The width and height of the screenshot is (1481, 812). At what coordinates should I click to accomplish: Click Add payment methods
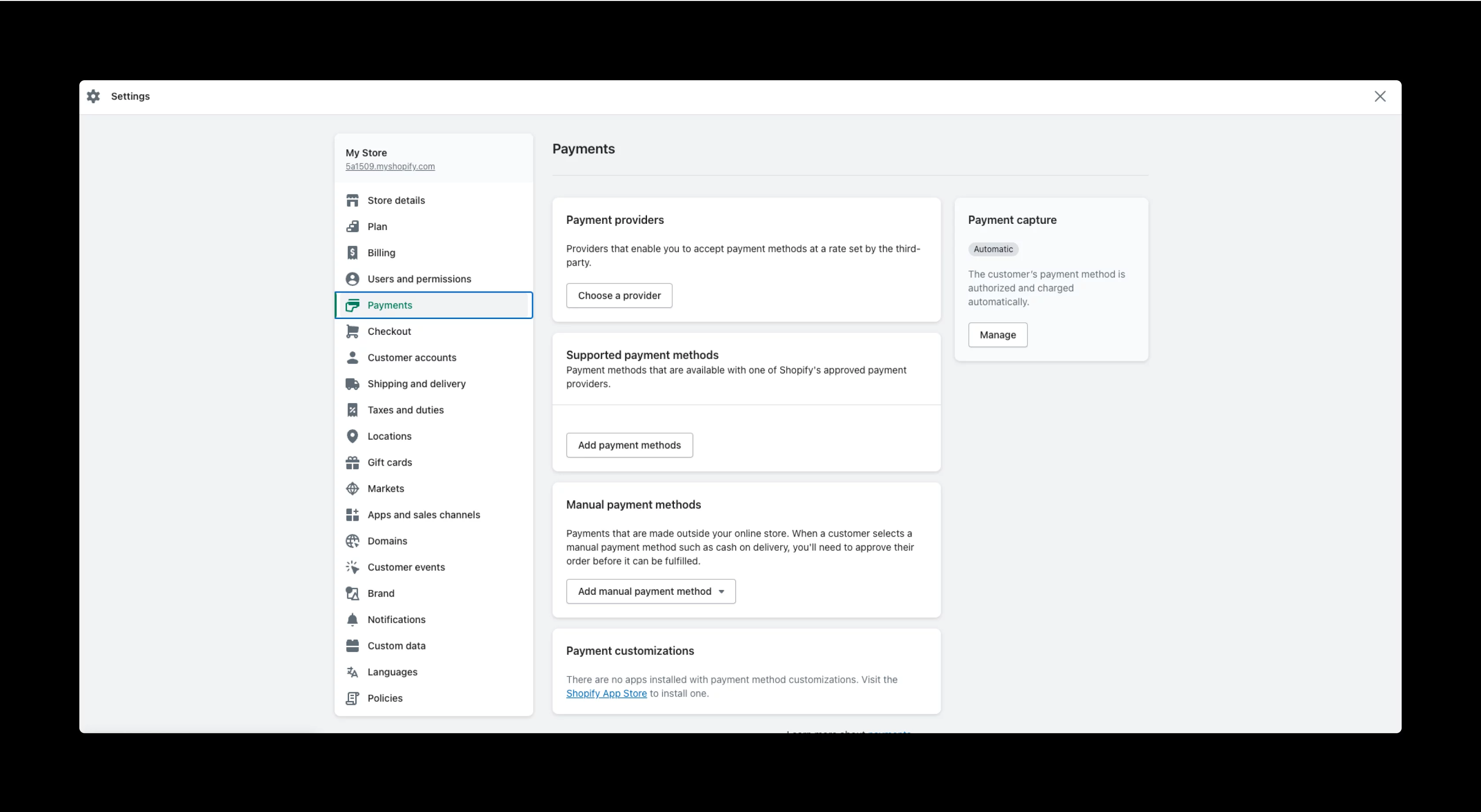click(629, 445)
